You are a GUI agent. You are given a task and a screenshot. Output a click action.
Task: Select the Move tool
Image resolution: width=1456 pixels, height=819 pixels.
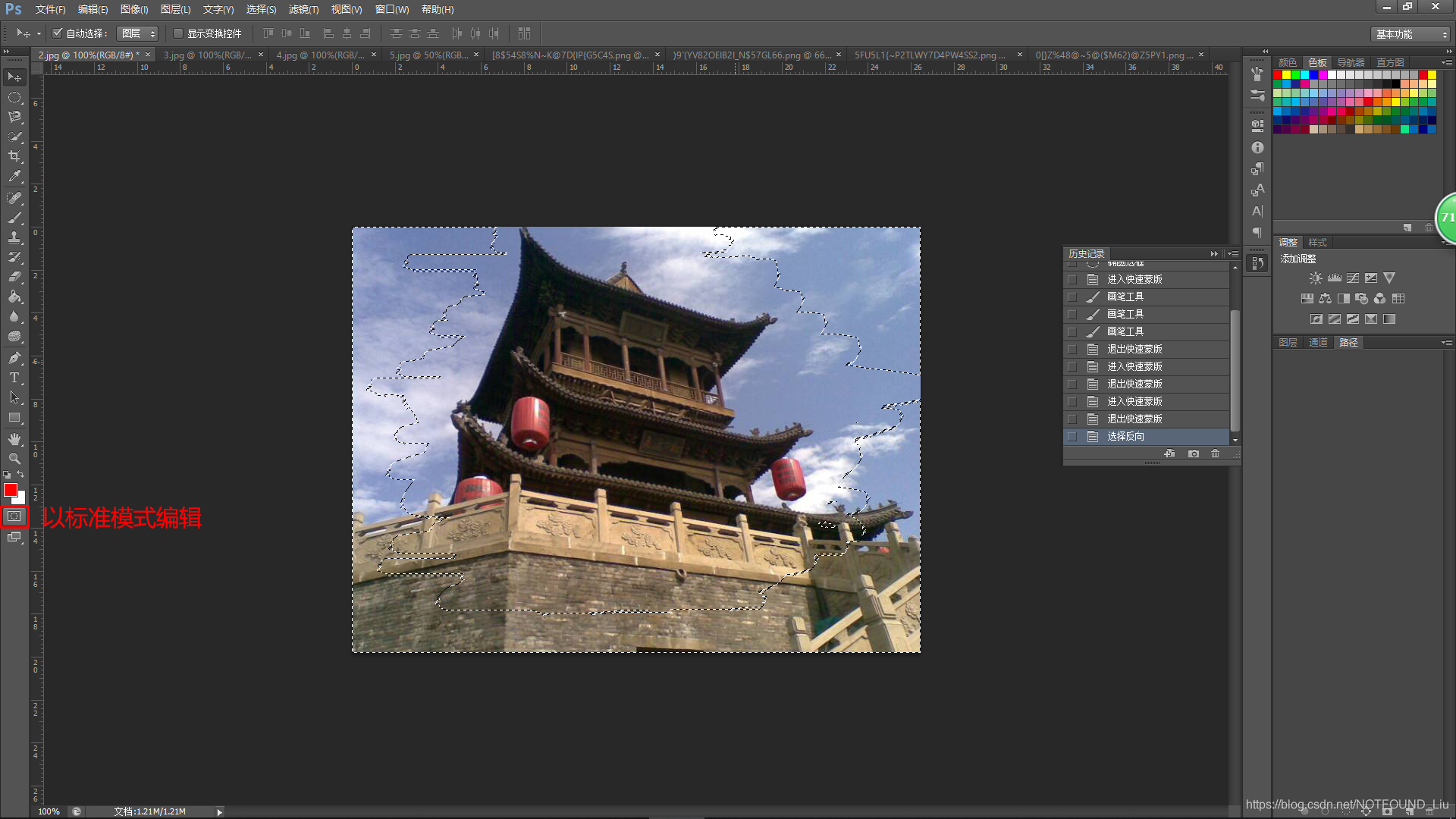[x=14, y=77]
